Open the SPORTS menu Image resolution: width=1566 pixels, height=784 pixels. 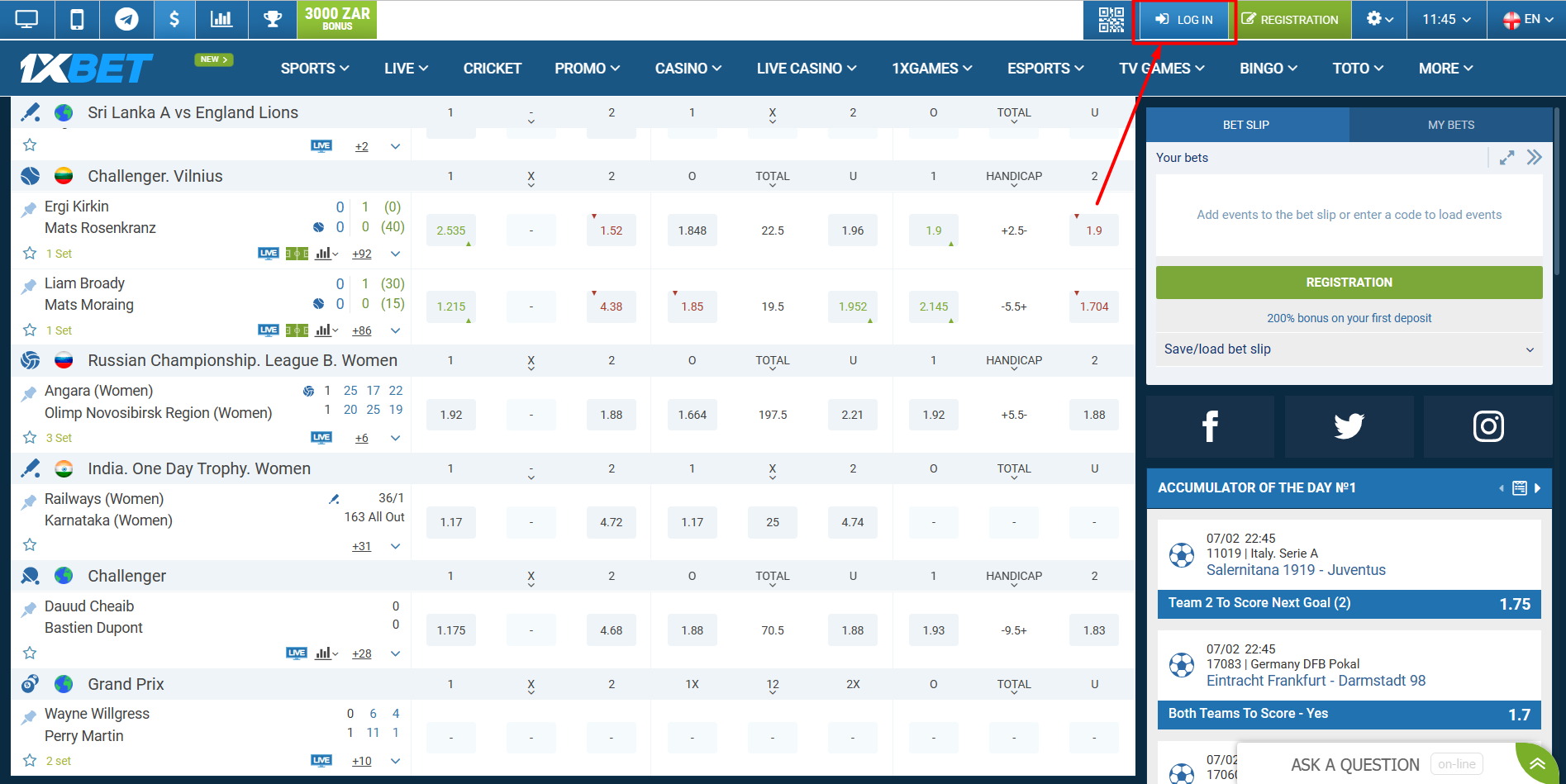[315, 69]
